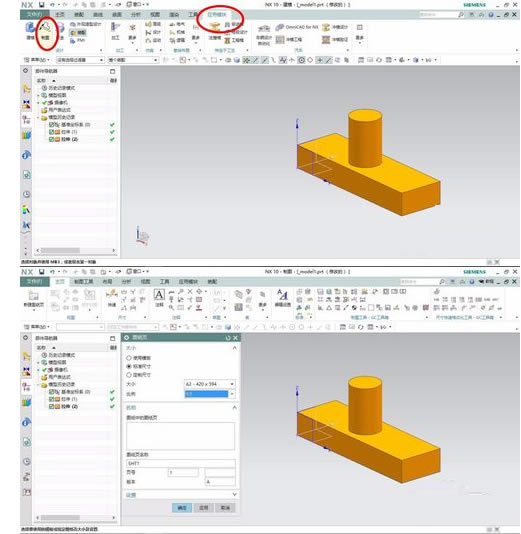Open scale (比例) dropdown arrow in Sheet dialog
The width and height of the screenshot is (521, 534).
232,394
